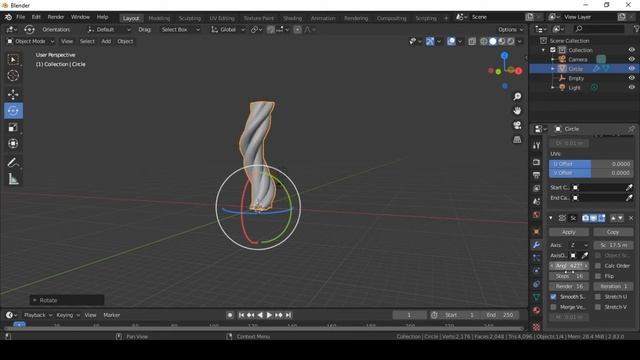Open the Scene properties tab

[x=536, y=201]
